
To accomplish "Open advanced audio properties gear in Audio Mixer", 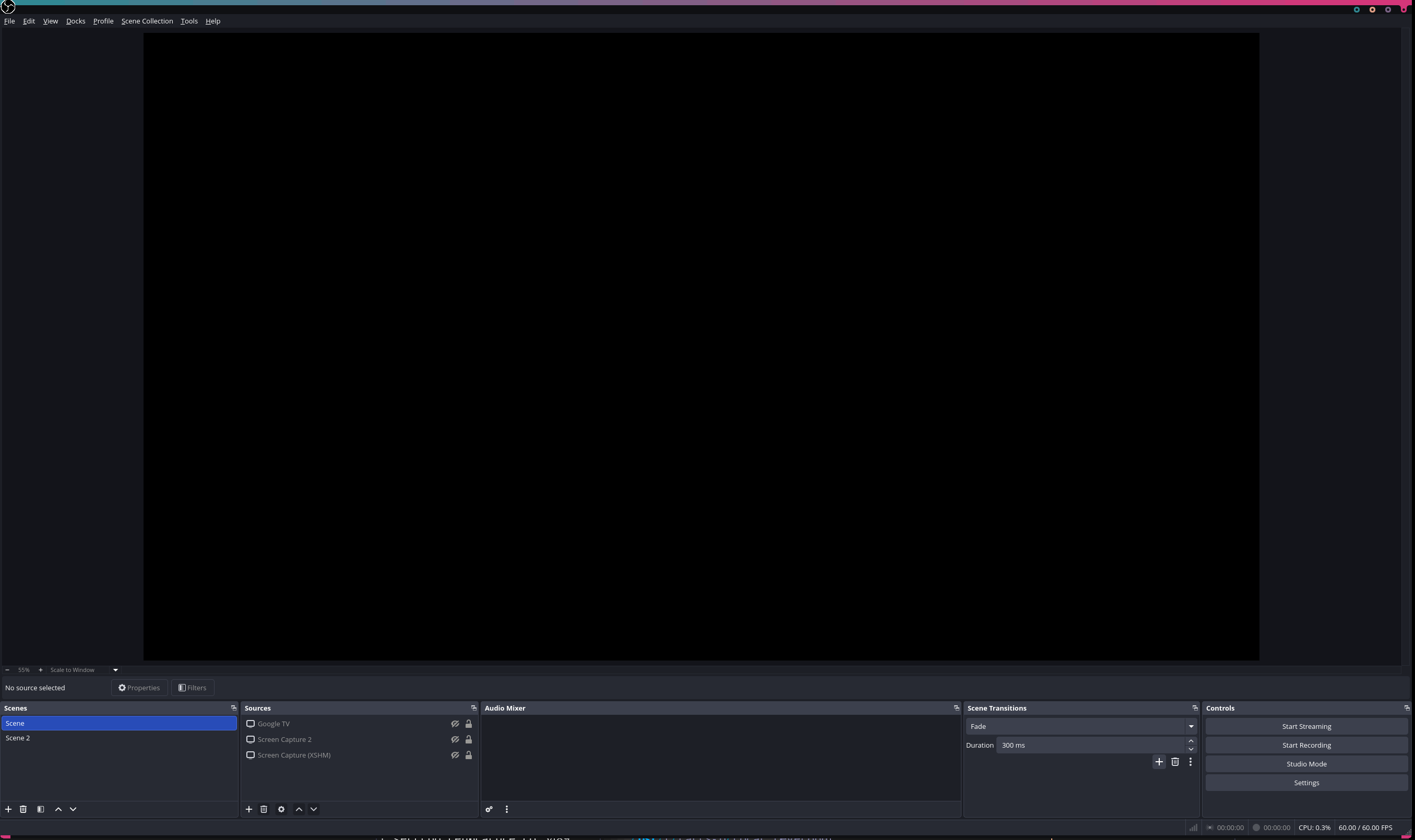I will pyautogui.click(x=489, y=809).
